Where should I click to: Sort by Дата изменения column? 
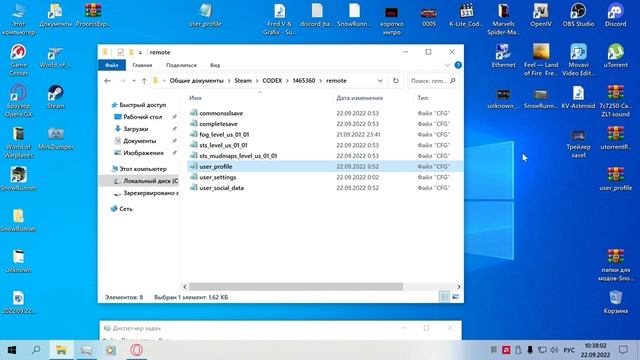pos(360,98)
